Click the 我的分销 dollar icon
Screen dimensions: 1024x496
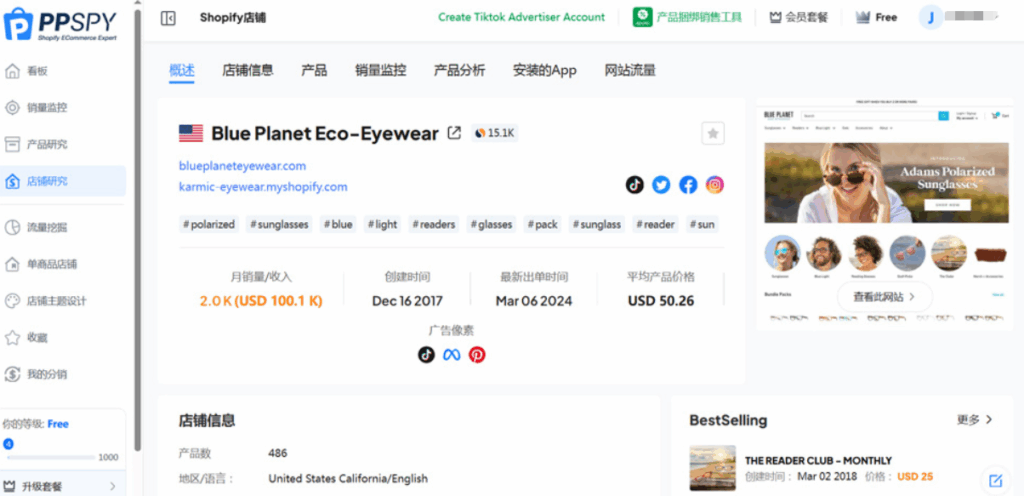click(12, 374)
